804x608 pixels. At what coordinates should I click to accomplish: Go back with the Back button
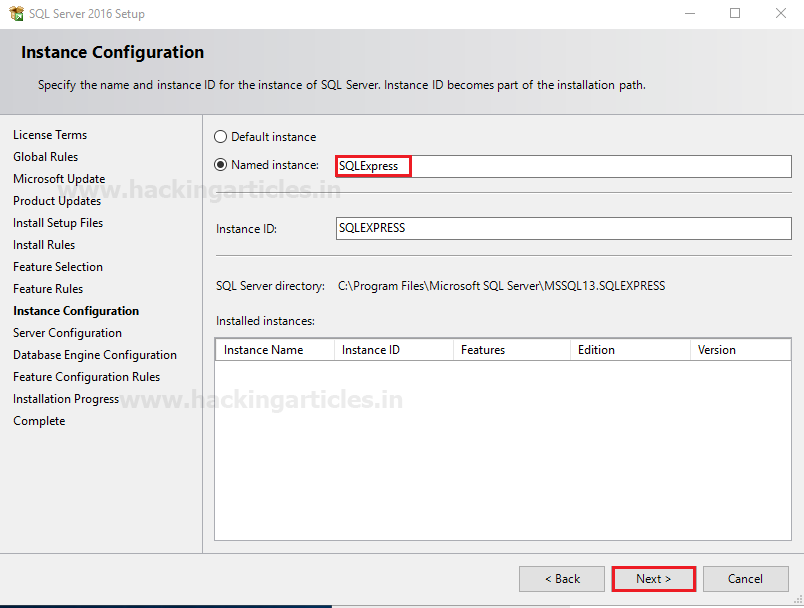[562, 579]
